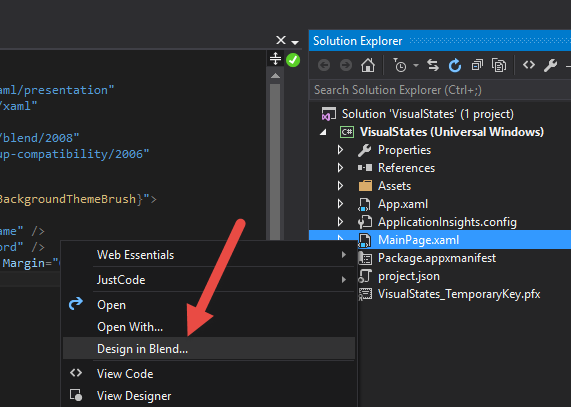The width and height of the screenshot is (571, 407).
Task: Click the text "blend/2008" in editor
Action: (38, 138)
